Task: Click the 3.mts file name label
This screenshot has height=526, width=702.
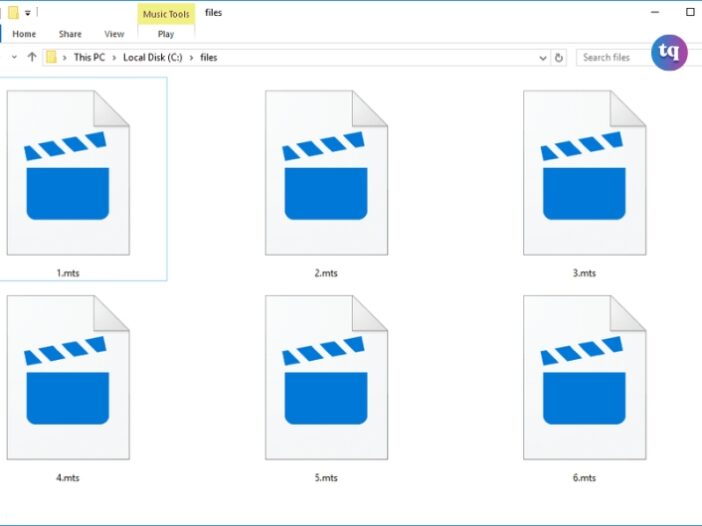Action: [584, 273]
